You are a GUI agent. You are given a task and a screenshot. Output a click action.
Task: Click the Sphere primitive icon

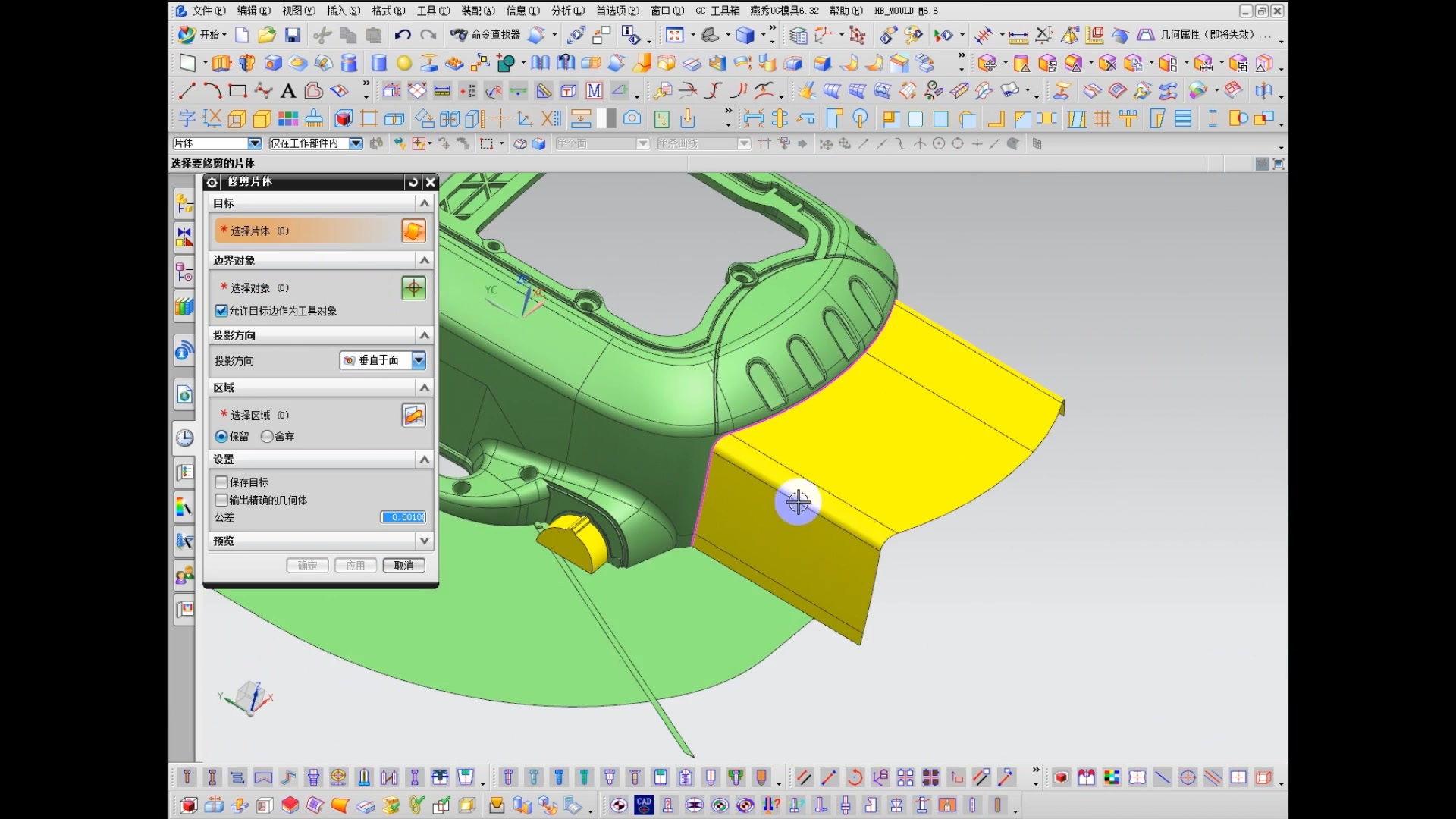point(404,64)
